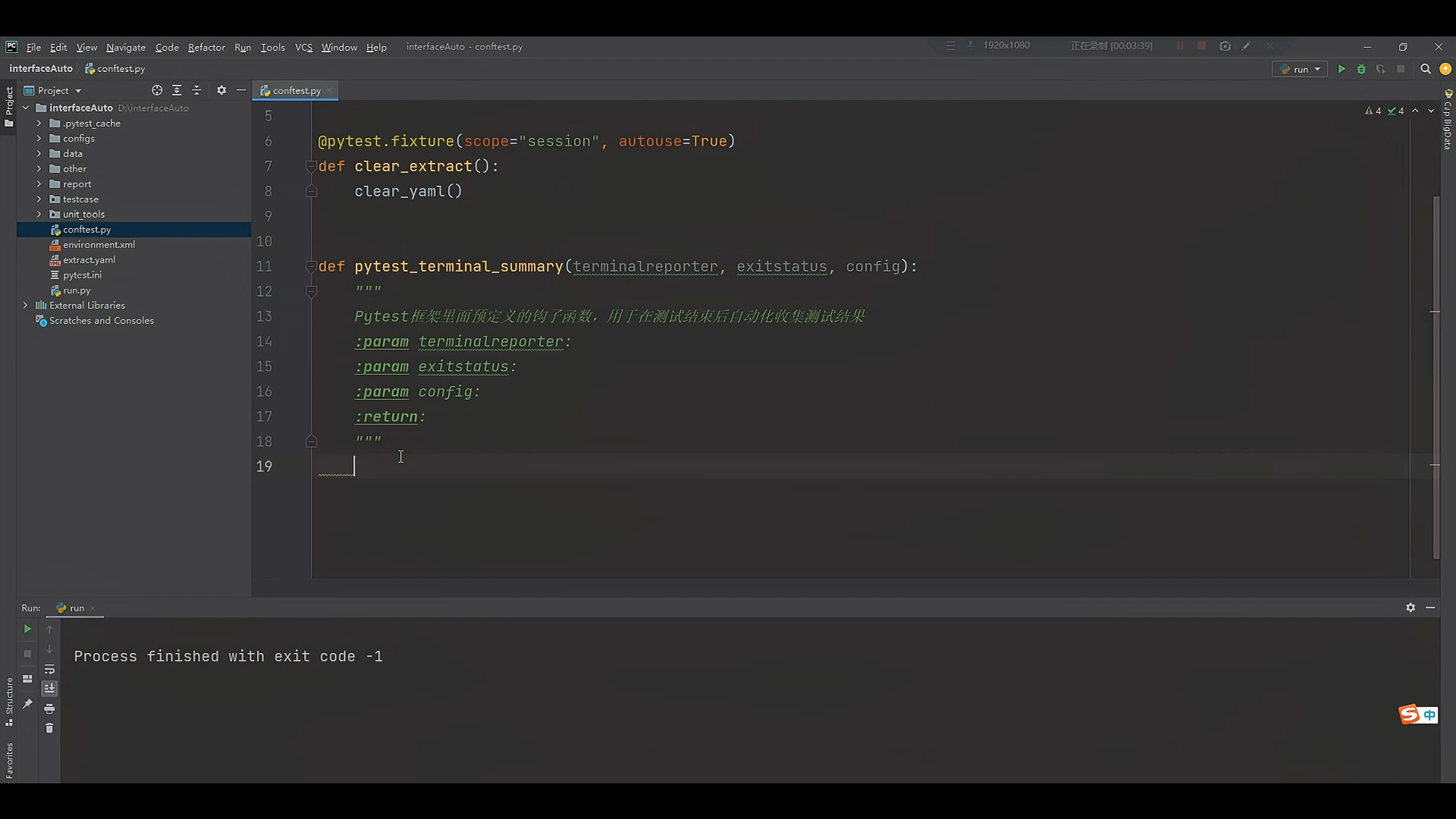This screenshot has width=1456, height=819.
Task: Open extract.yaml in project tree
Action: click(x=89, y=259)
